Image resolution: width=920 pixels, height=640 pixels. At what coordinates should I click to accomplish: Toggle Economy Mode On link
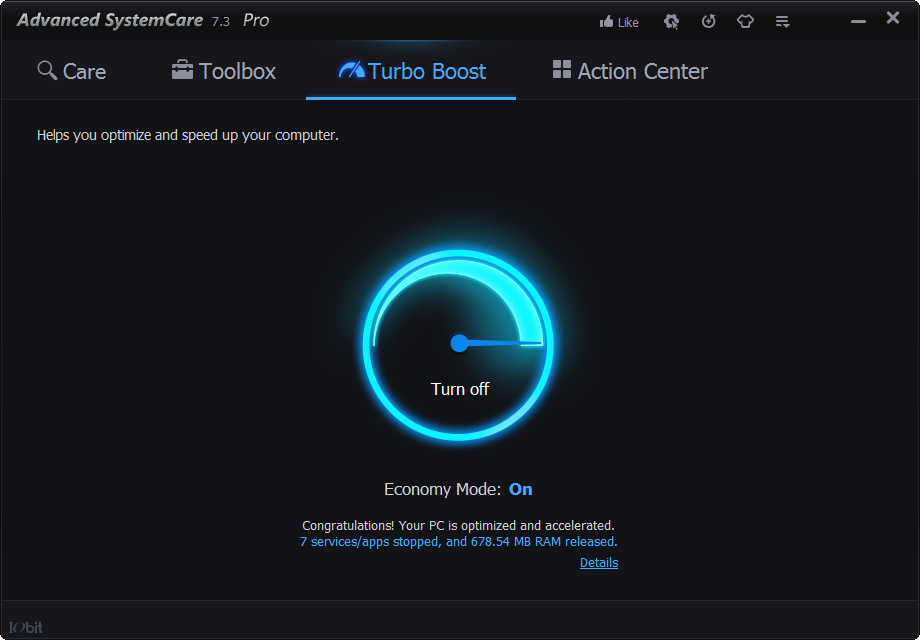[520, 489]
